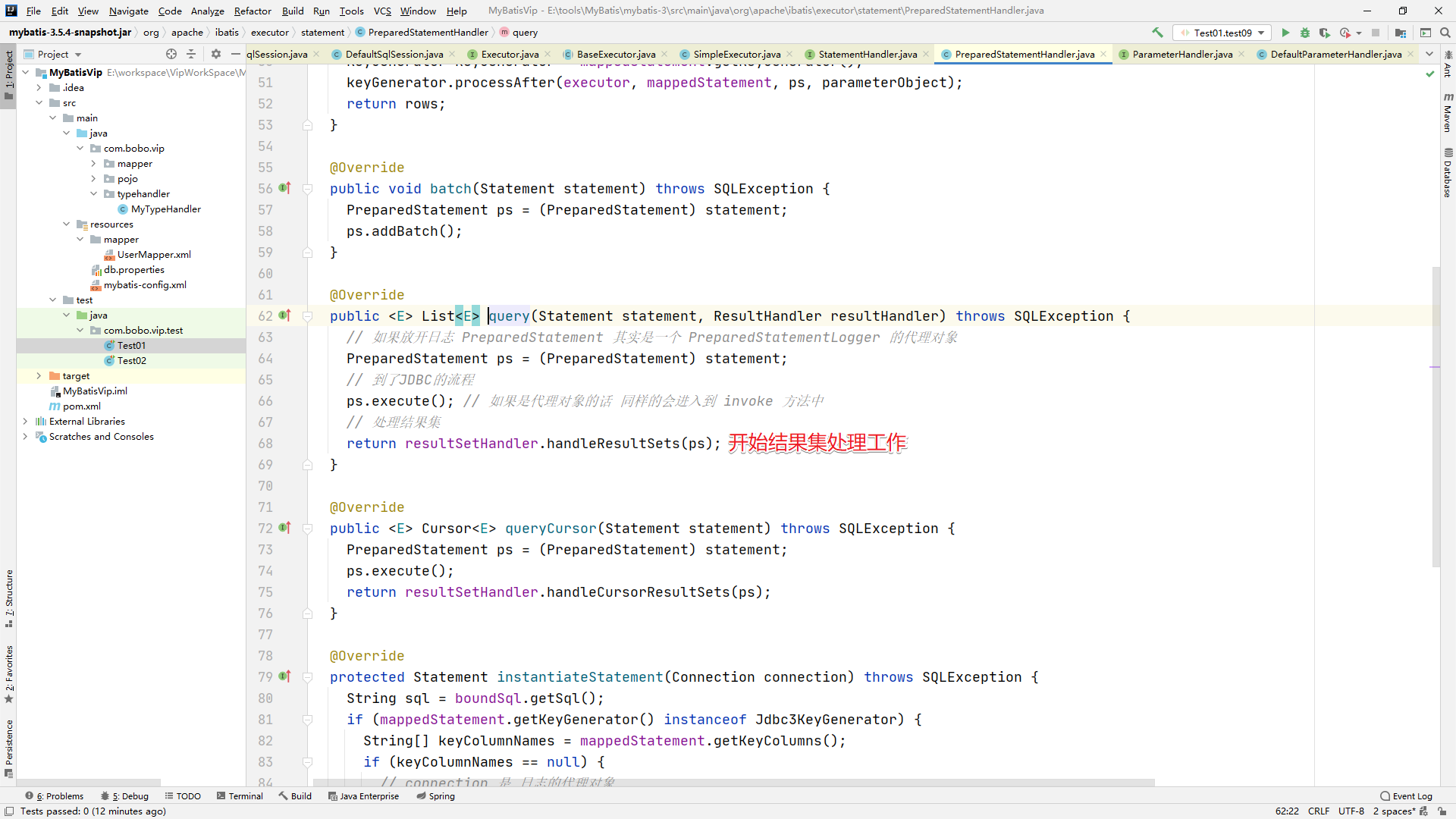The height and width of the screenshot is (819, 1456).
Task: Open Project Structure toolbar icon
Action: pyautogui.click(x=1401, y=33)
